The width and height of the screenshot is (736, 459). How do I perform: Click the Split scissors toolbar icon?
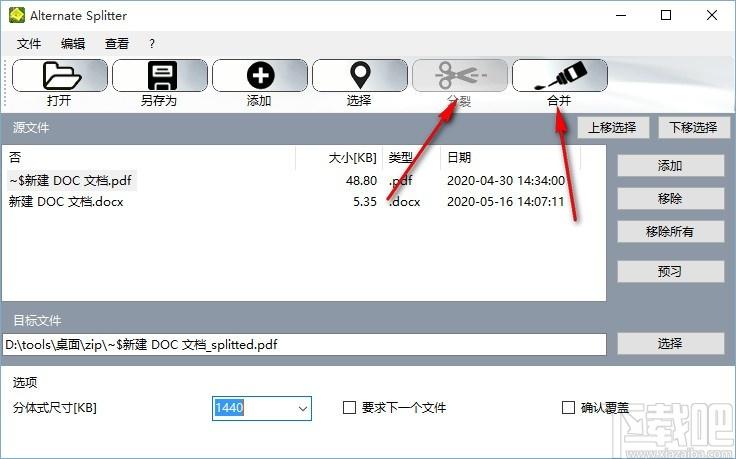[x=459, y=75]
